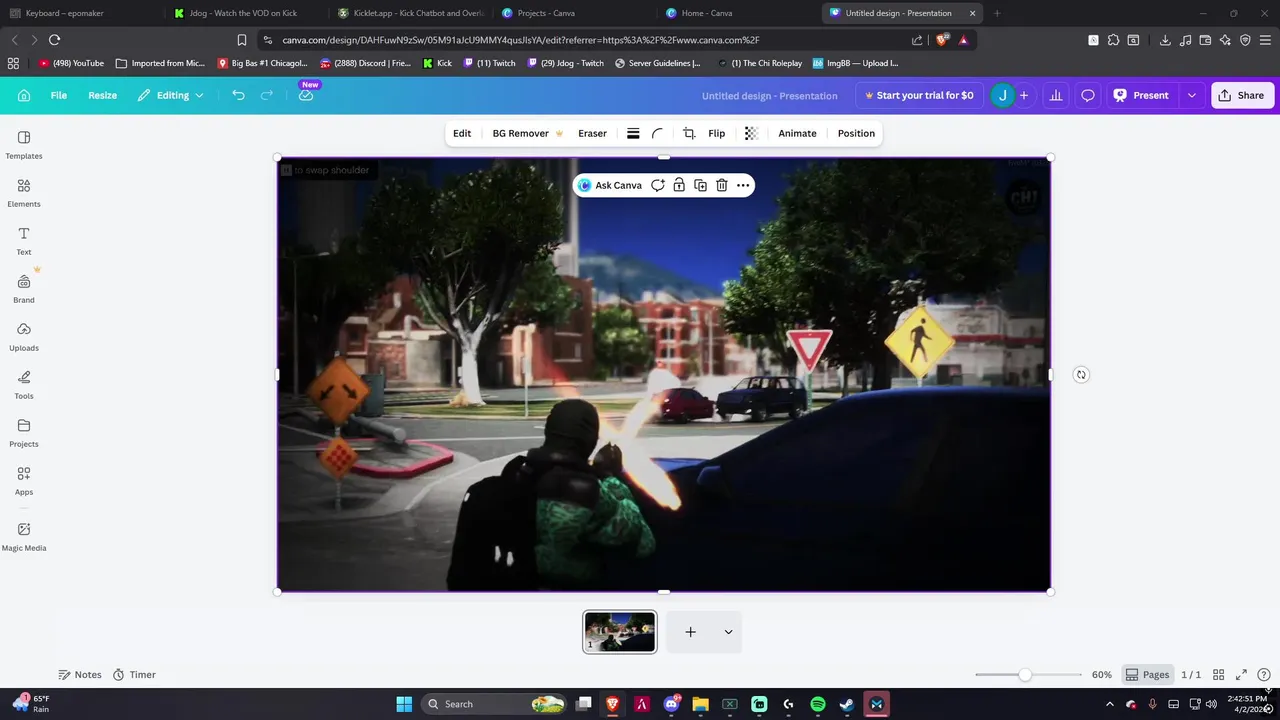Click the Share button
This screenshot has height=720, width=1280.
coord(1240,95)
